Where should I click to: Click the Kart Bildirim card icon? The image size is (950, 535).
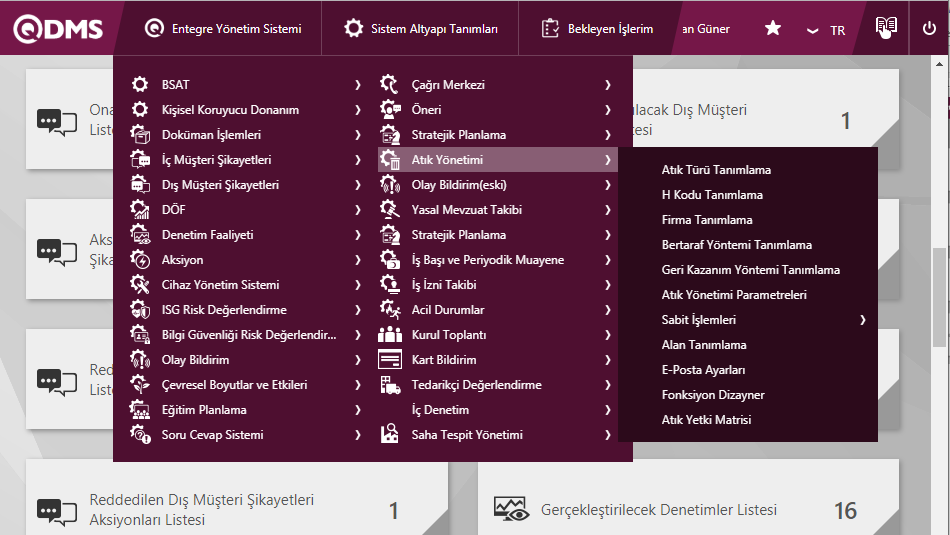[390, 360]
